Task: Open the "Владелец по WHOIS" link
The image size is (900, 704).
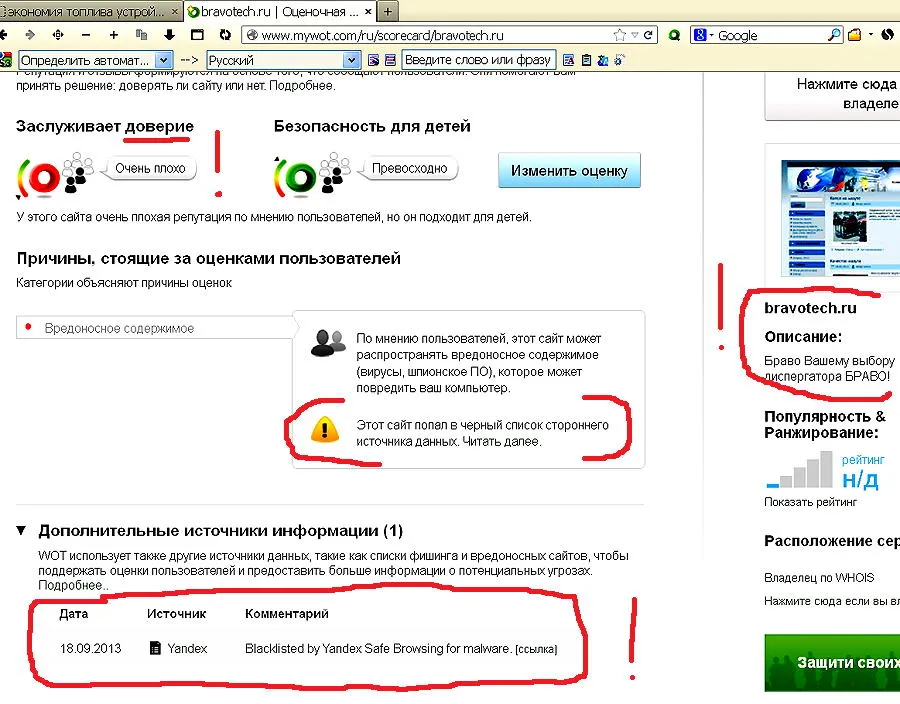Action: point(819,577)
